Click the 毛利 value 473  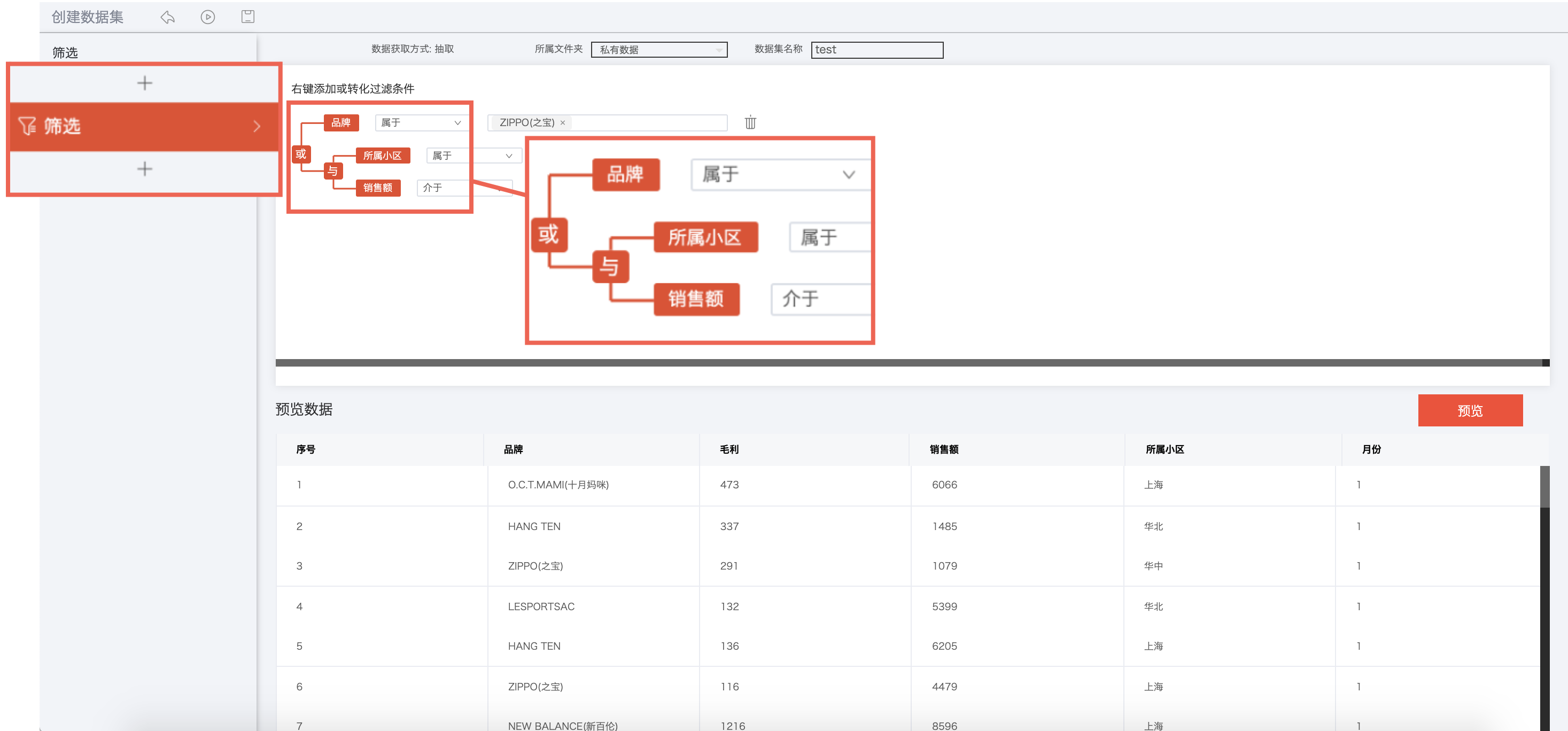point(729,485)
